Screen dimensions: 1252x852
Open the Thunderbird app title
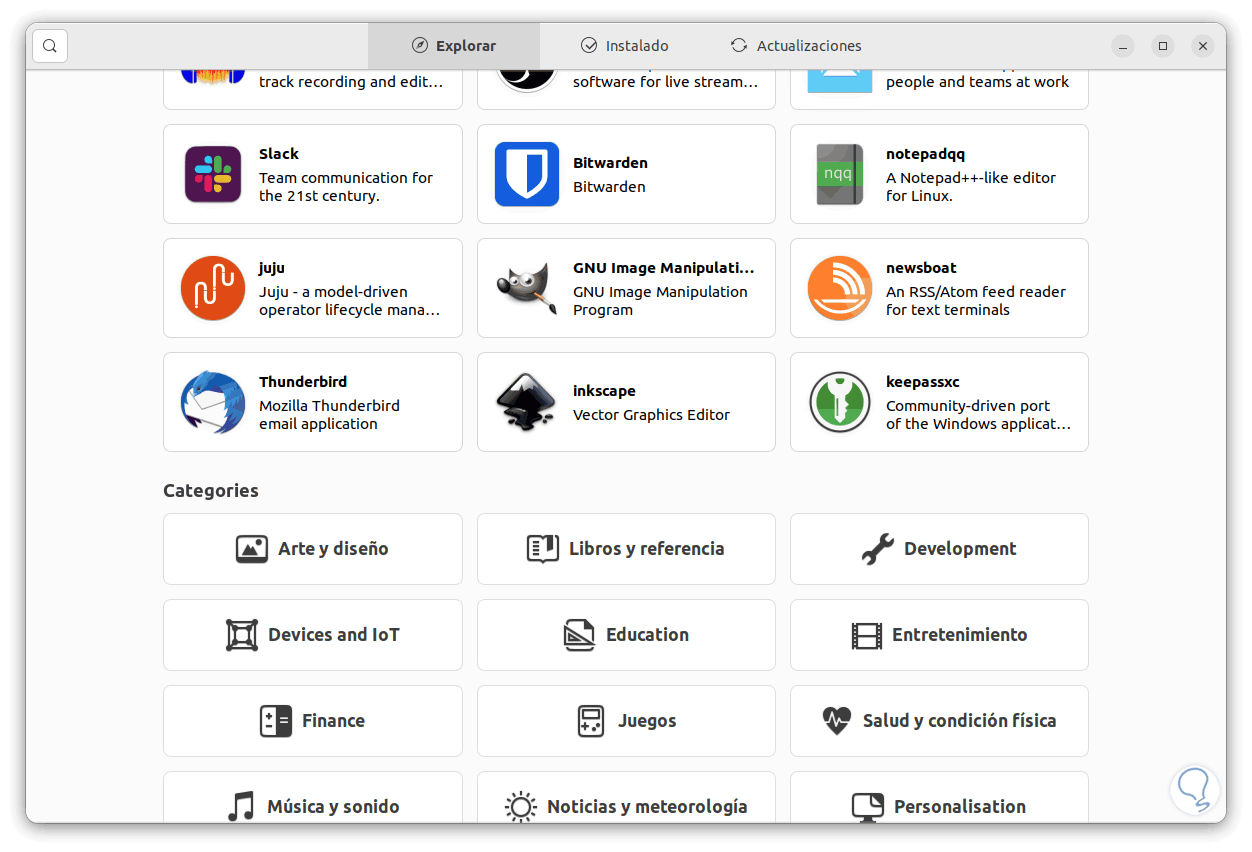point(303,382)
